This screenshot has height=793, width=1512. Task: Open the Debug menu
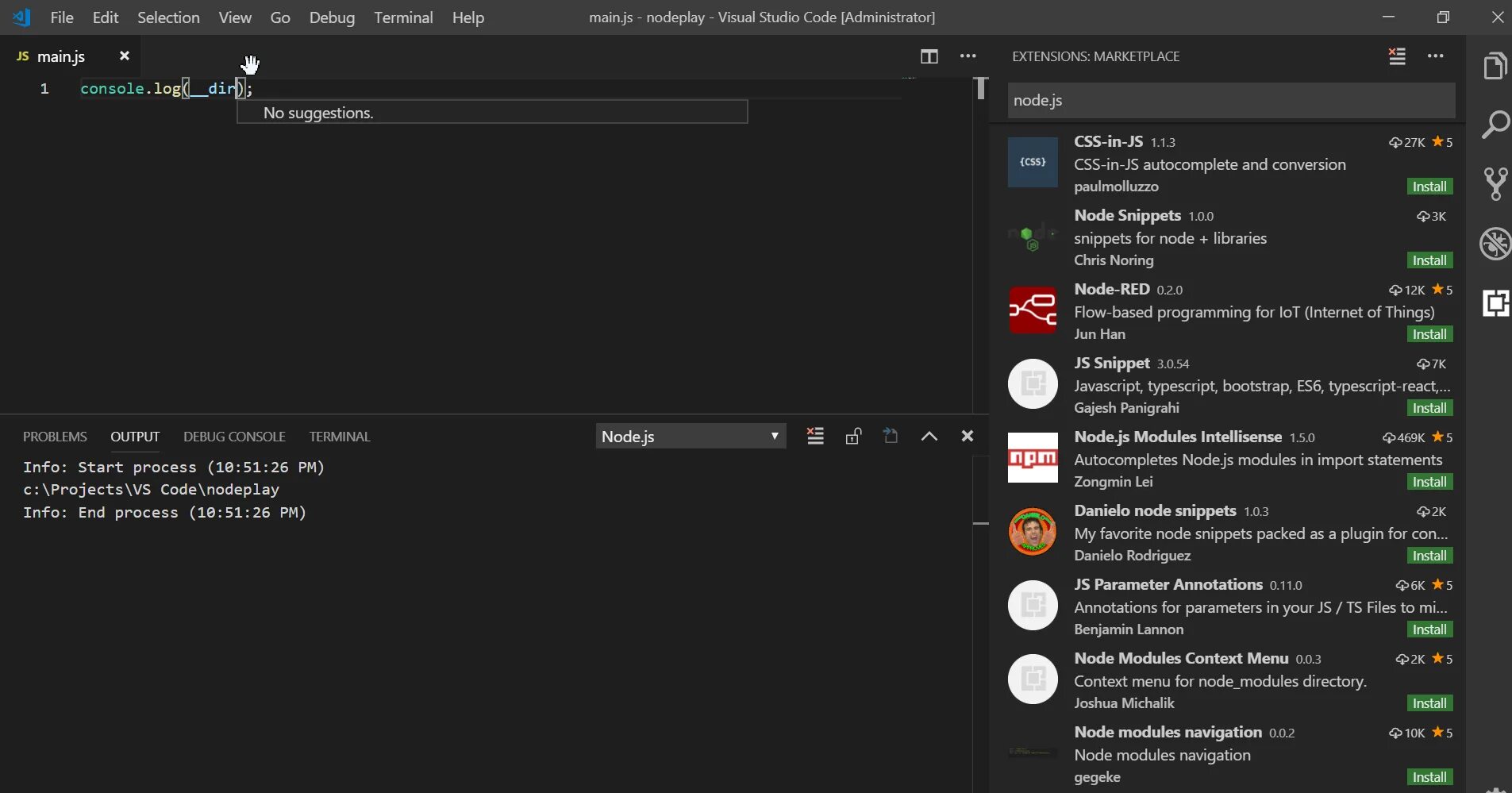[332, 17]
